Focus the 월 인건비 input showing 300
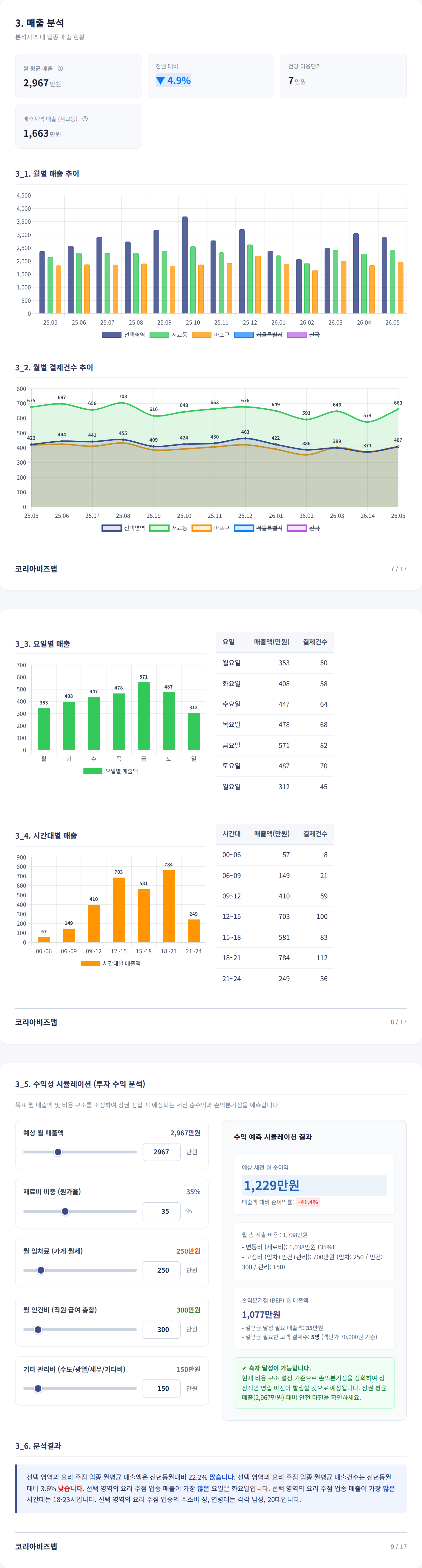 click(161, 1329)
